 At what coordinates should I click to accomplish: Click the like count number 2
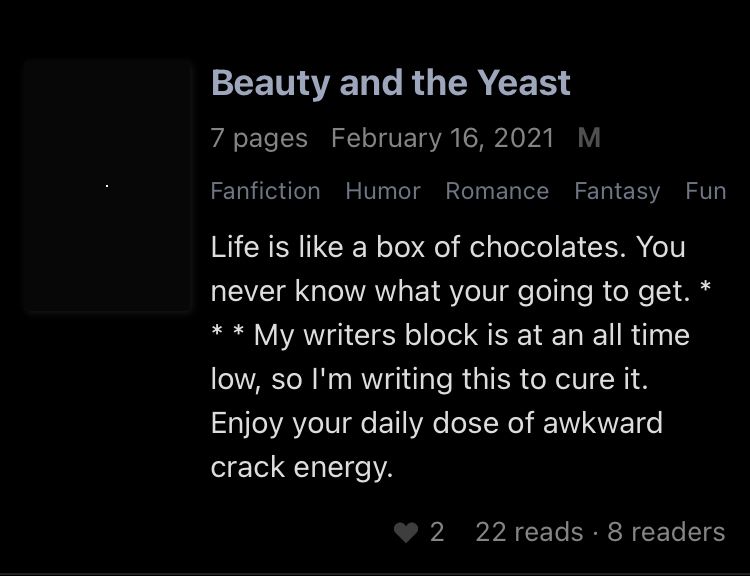click(437, 532)
